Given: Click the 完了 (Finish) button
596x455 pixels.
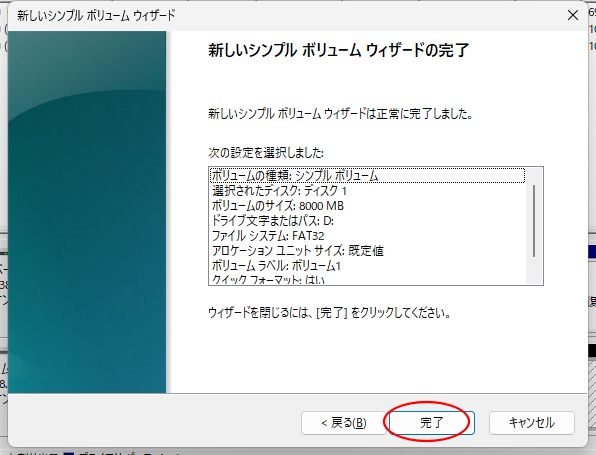Looking at the screenshot, I should click(431, 423).
